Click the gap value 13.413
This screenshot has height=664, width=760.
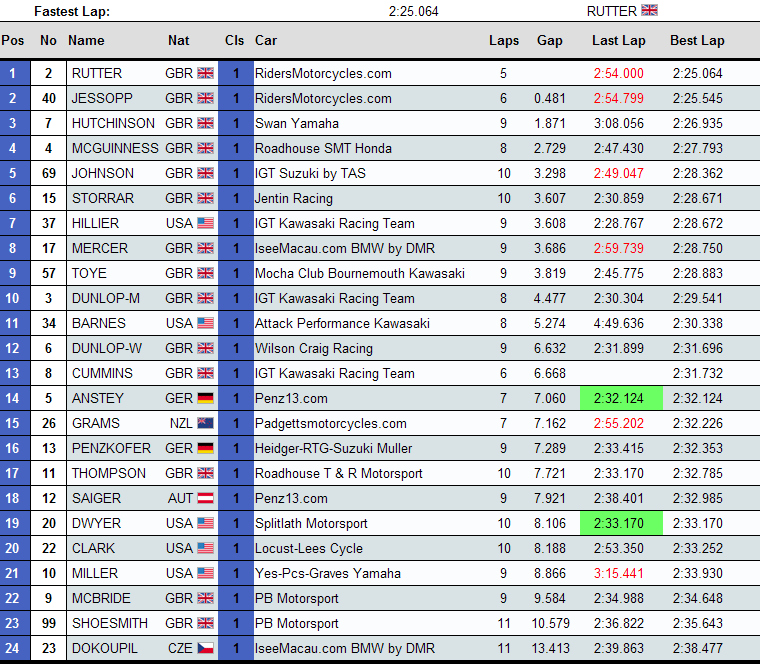pos(551,648)
